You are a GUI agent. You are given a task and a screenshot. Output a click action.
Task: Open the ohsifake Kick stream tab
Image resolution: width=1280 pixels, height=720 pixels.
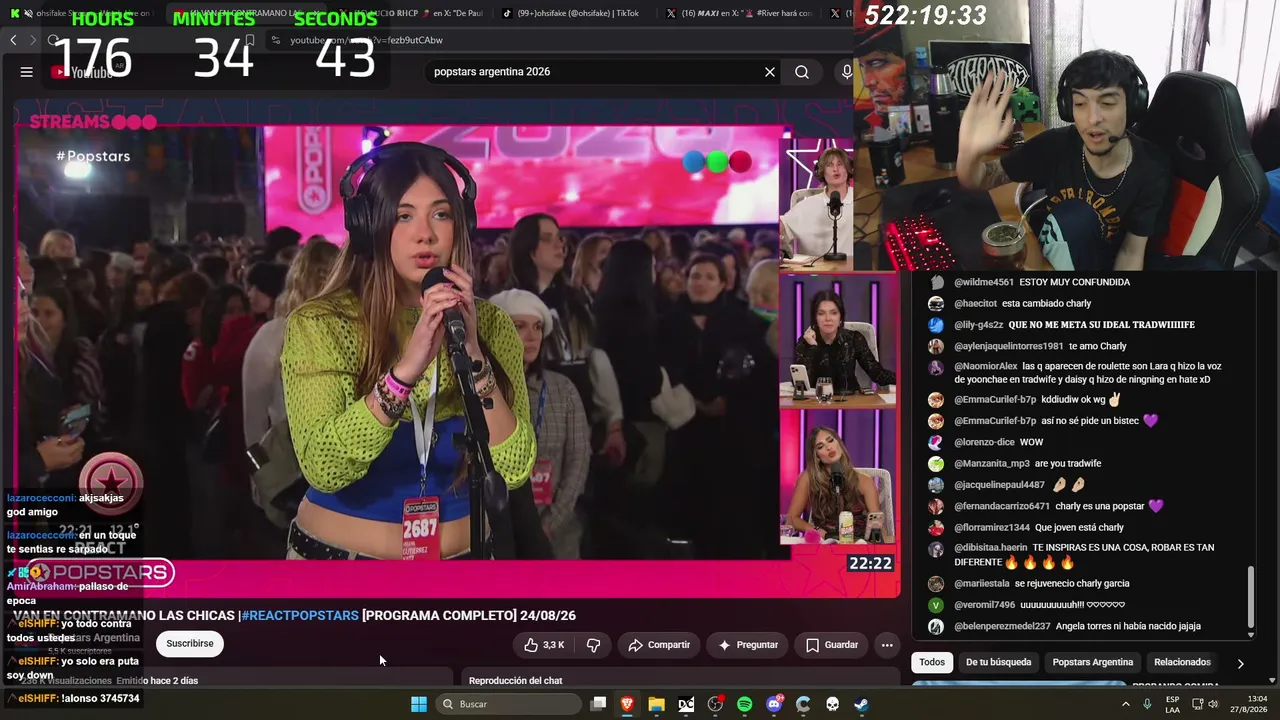(x=80, y=13)
